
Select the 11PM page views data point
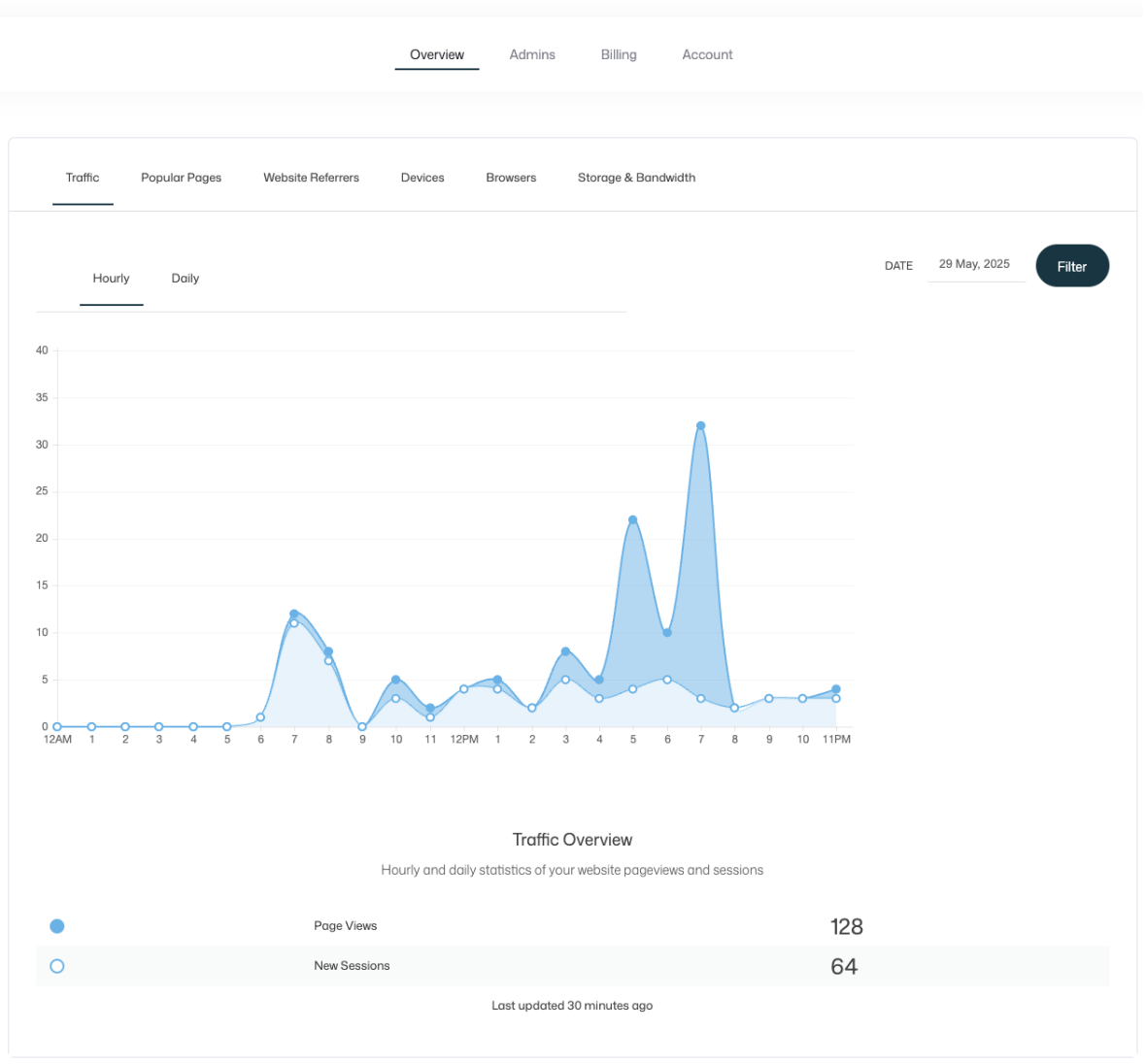[x=838, y=690]
